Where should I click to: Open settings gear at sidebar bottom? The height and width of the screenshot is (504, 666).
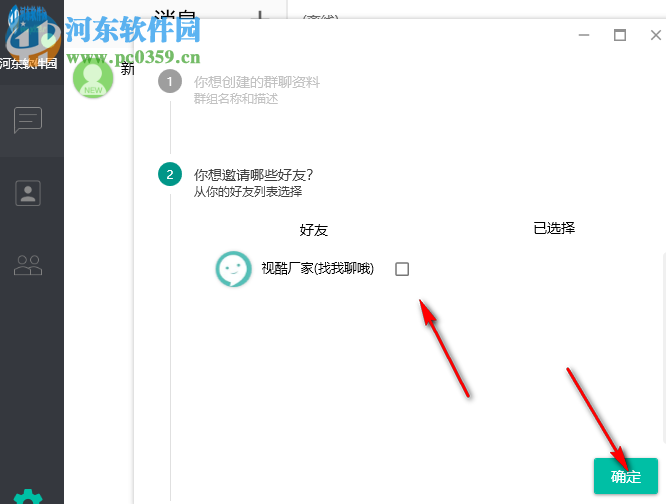(x=28, y=497)
